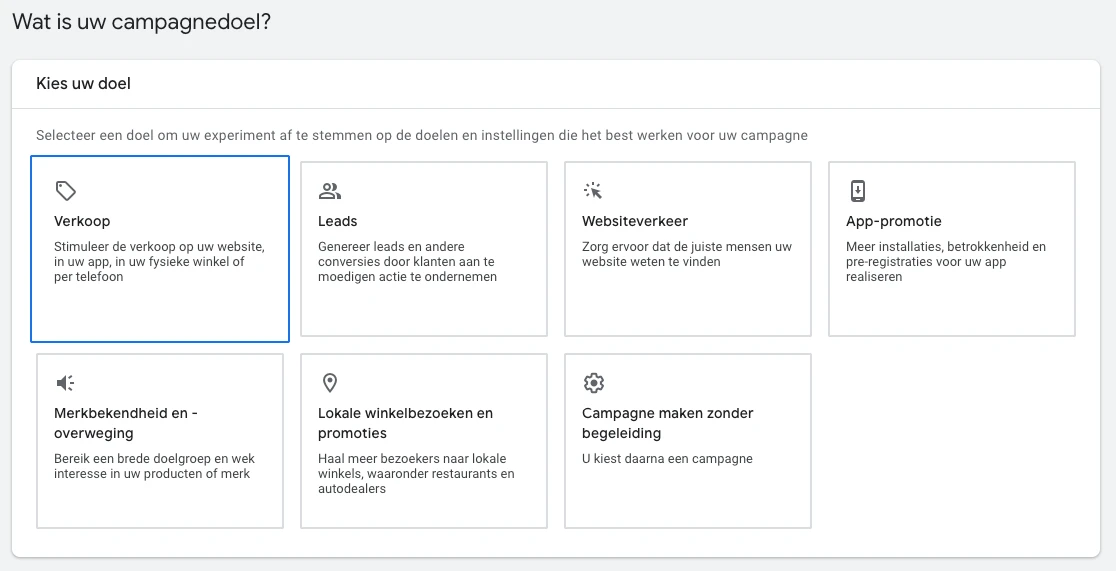Click 'Meer installaties, betrokkenheid en' description
The height and width of the screenshot is (571, 1116).
coord(946,262)
